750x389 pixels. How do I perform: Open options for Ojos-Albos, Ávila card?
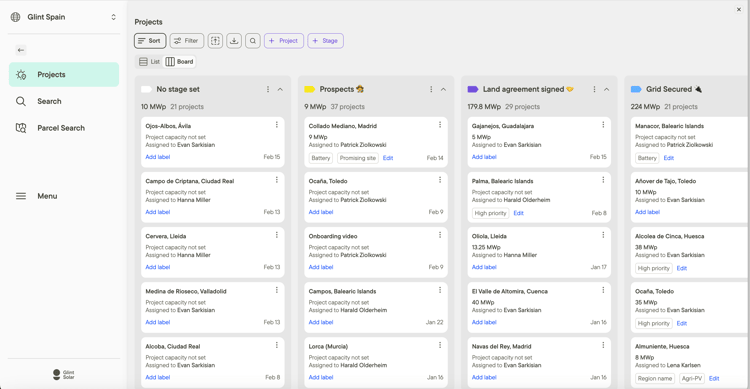point(276,125)
